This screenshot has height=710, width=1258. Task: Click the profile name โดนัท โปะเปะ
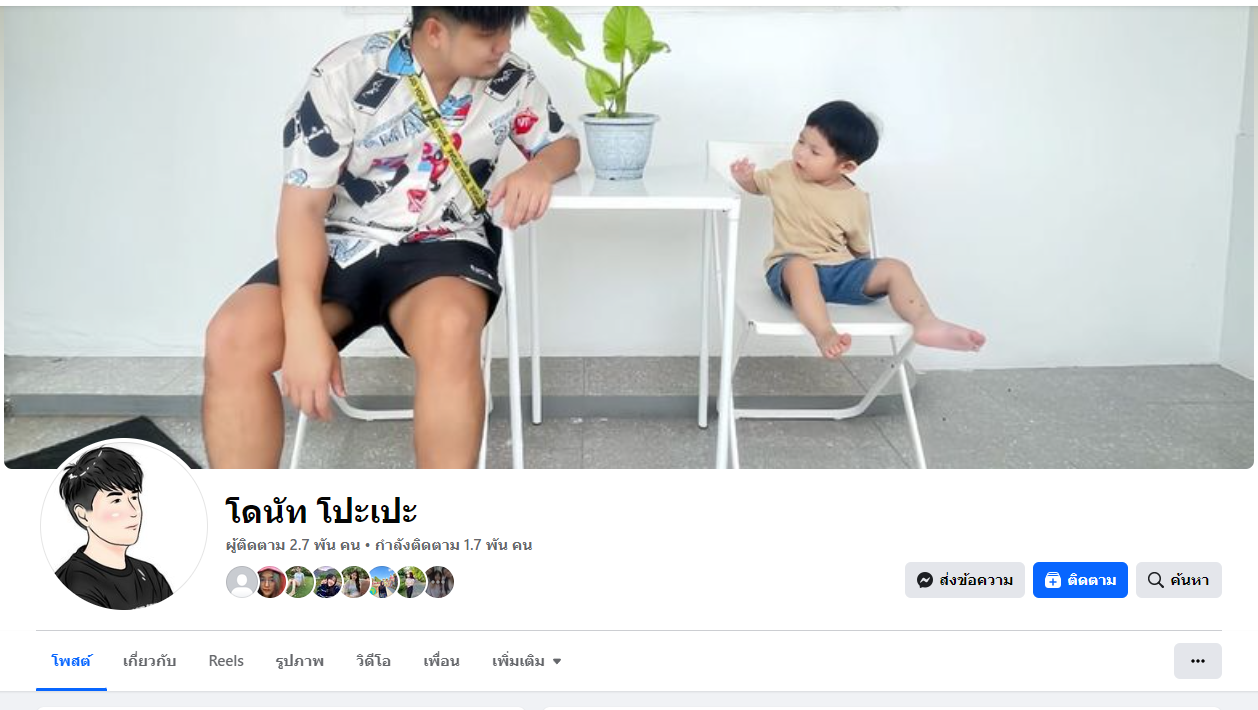(321, 511)
